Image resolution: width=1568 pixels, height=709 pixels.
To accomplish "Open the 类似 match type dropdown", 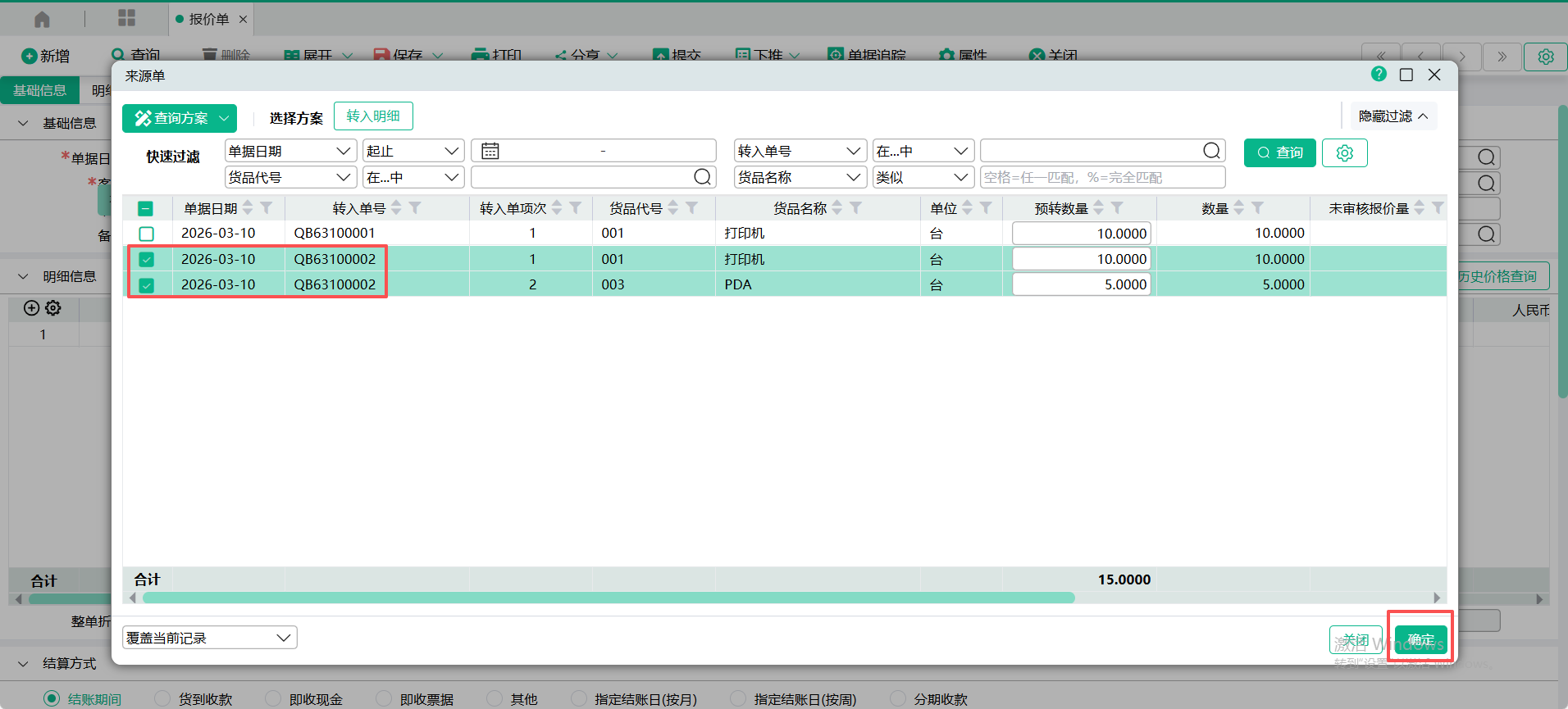I will [x=923, y=177].
